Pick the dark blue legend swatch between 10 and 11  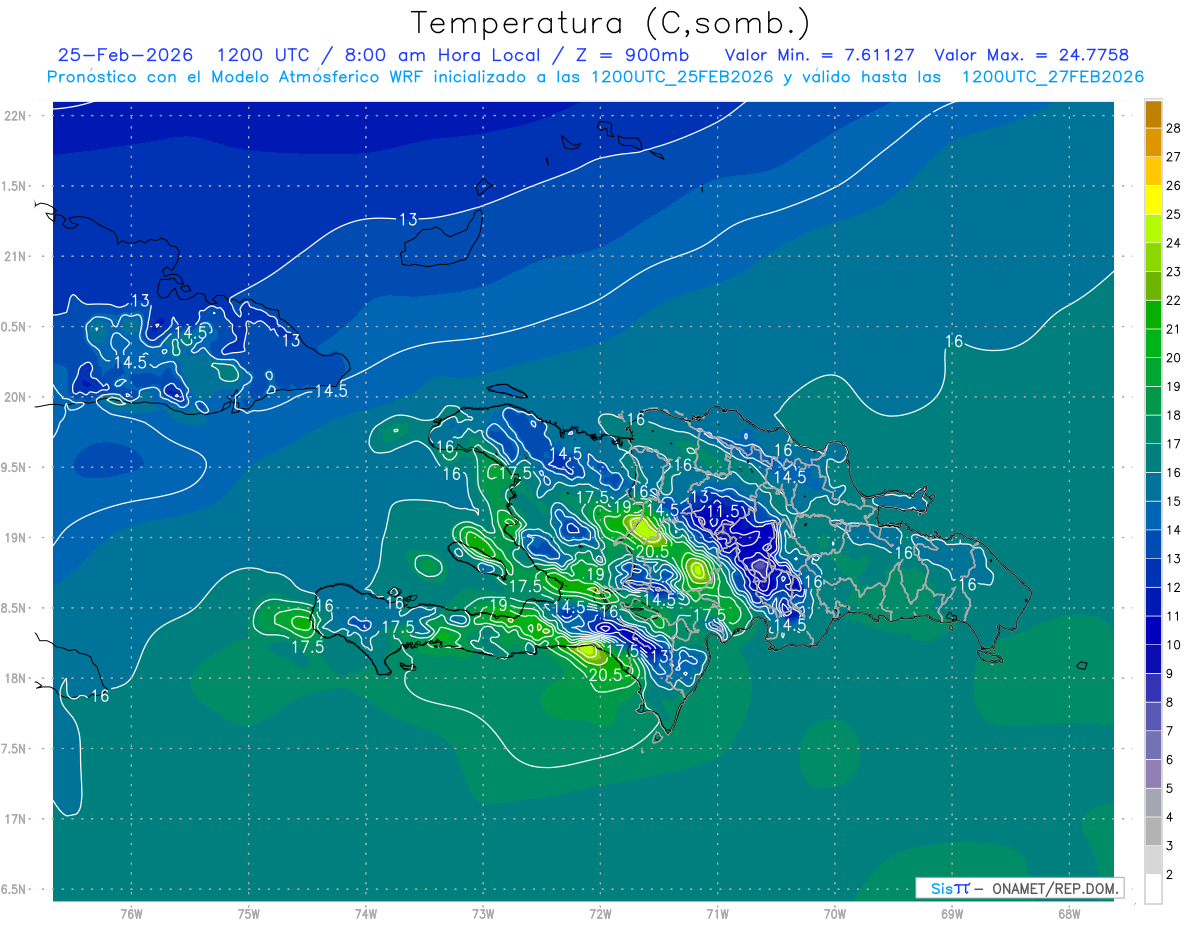(x=1153, y=630)
